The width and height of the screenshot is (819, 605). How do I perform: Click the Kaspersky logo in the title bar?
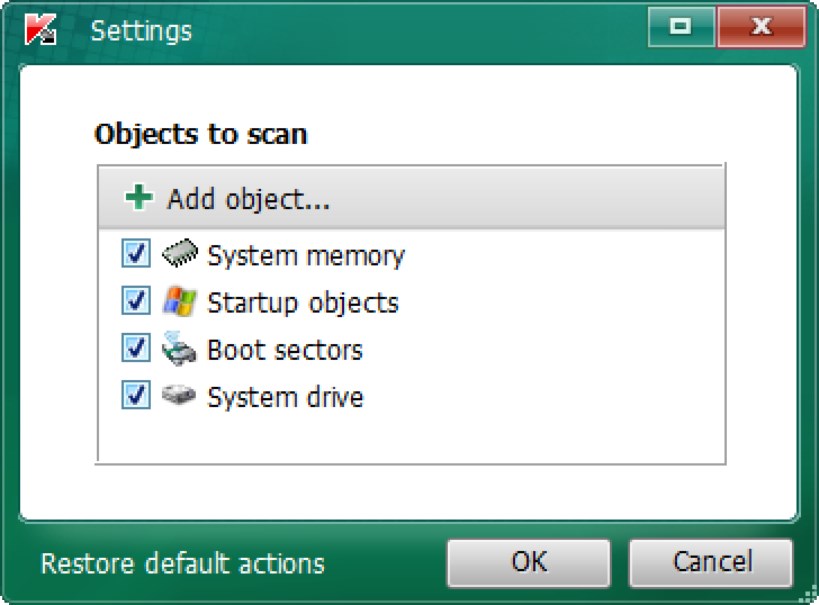pos(40,29)
